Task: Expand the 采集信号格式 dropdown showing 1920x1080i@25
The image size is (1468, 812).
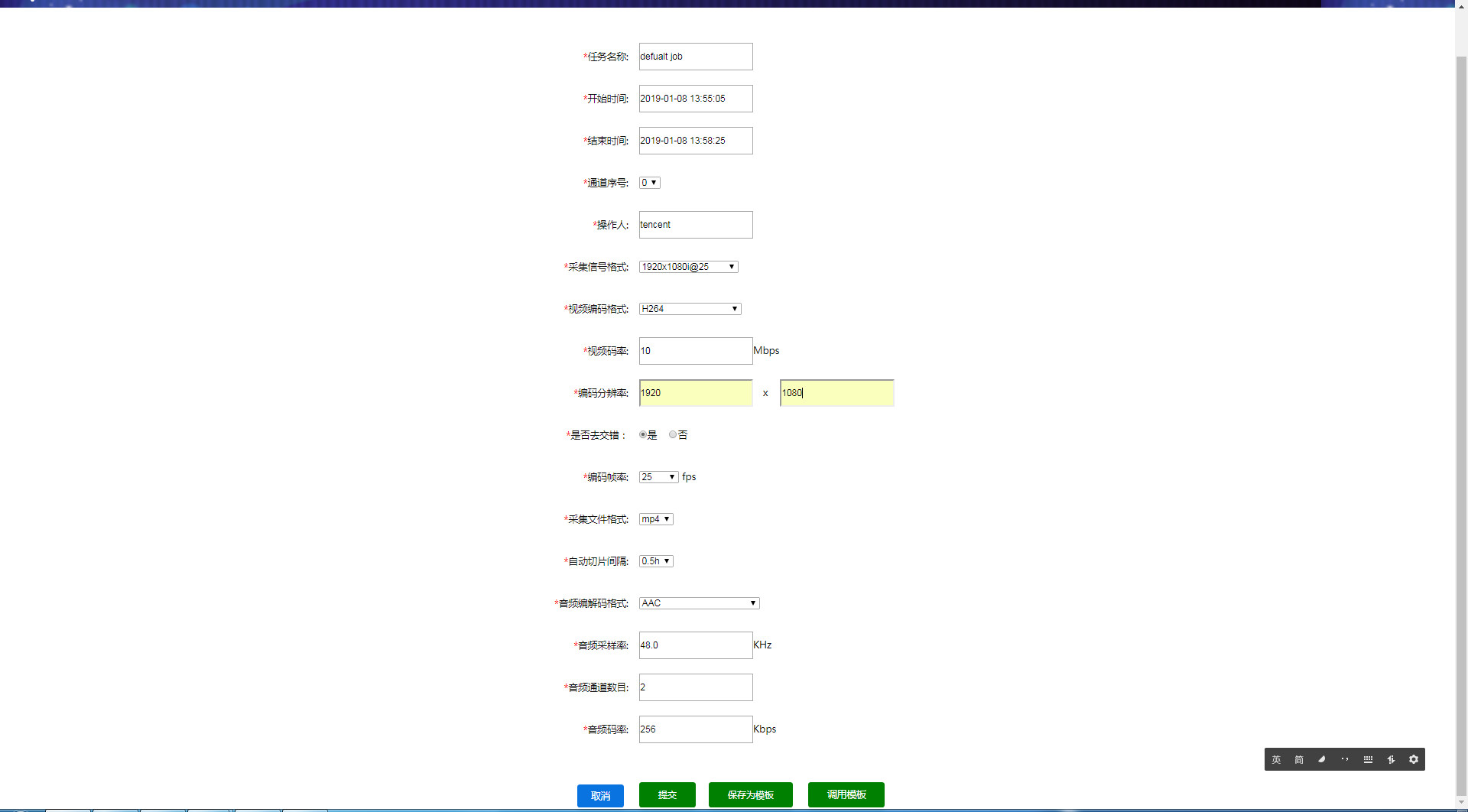Action: pyautogui.click(x=688, y=267)
